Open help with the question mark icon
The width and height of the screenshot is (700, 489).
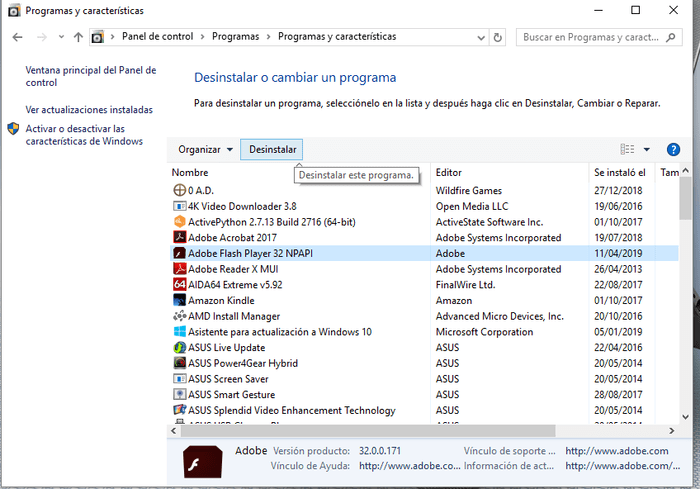click(673, 150)
